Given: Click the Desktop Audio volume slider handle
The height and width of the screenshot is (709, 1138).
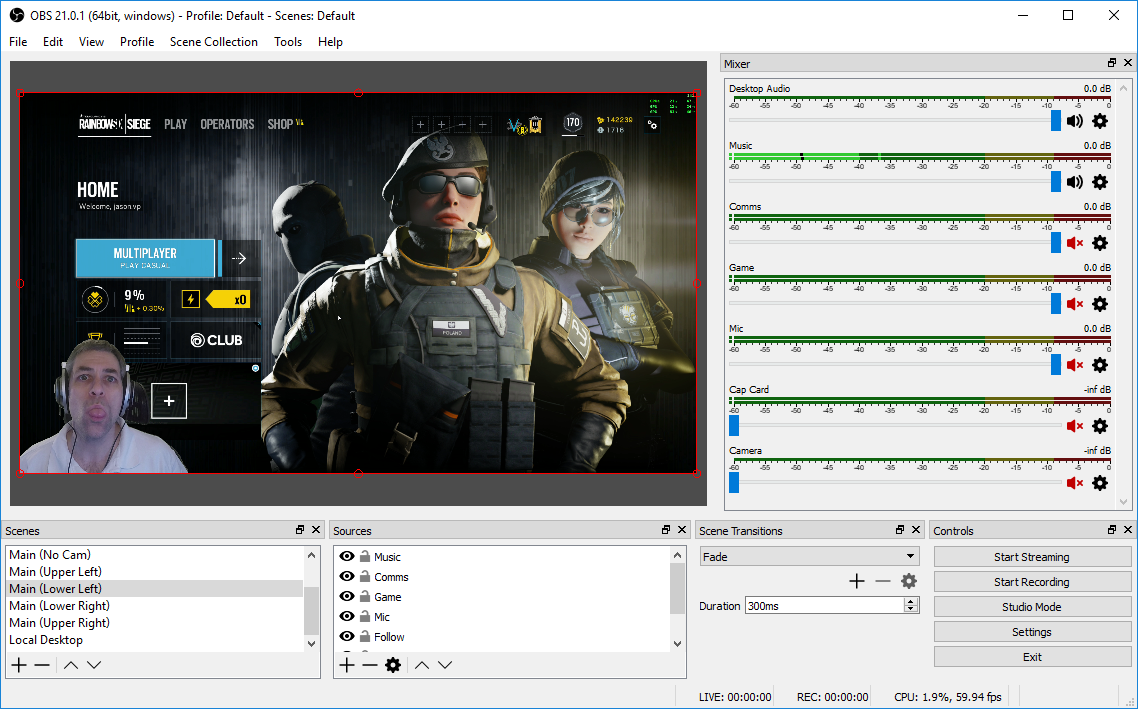Looking at the screenshot, I should pyautogui.click(x=1056, y=120).
